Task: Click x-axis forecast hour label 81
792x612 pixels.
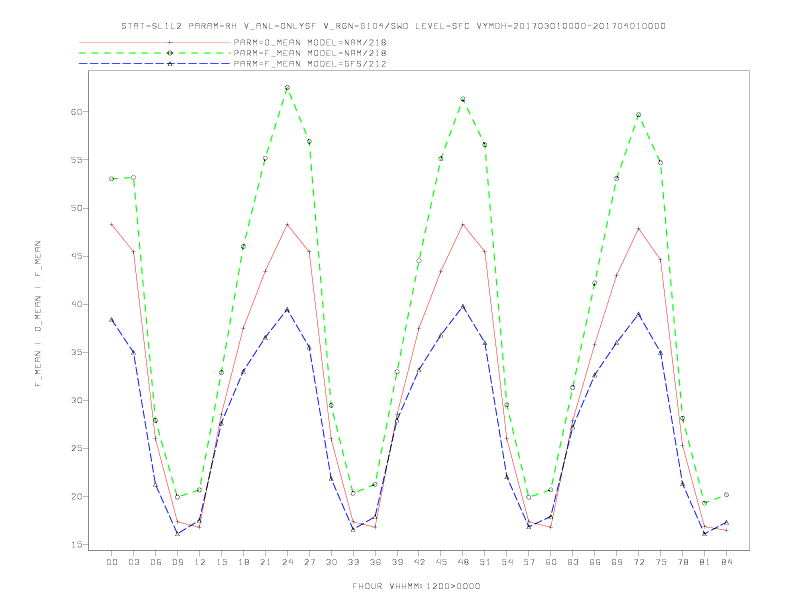Action: (x=705, y=562)
